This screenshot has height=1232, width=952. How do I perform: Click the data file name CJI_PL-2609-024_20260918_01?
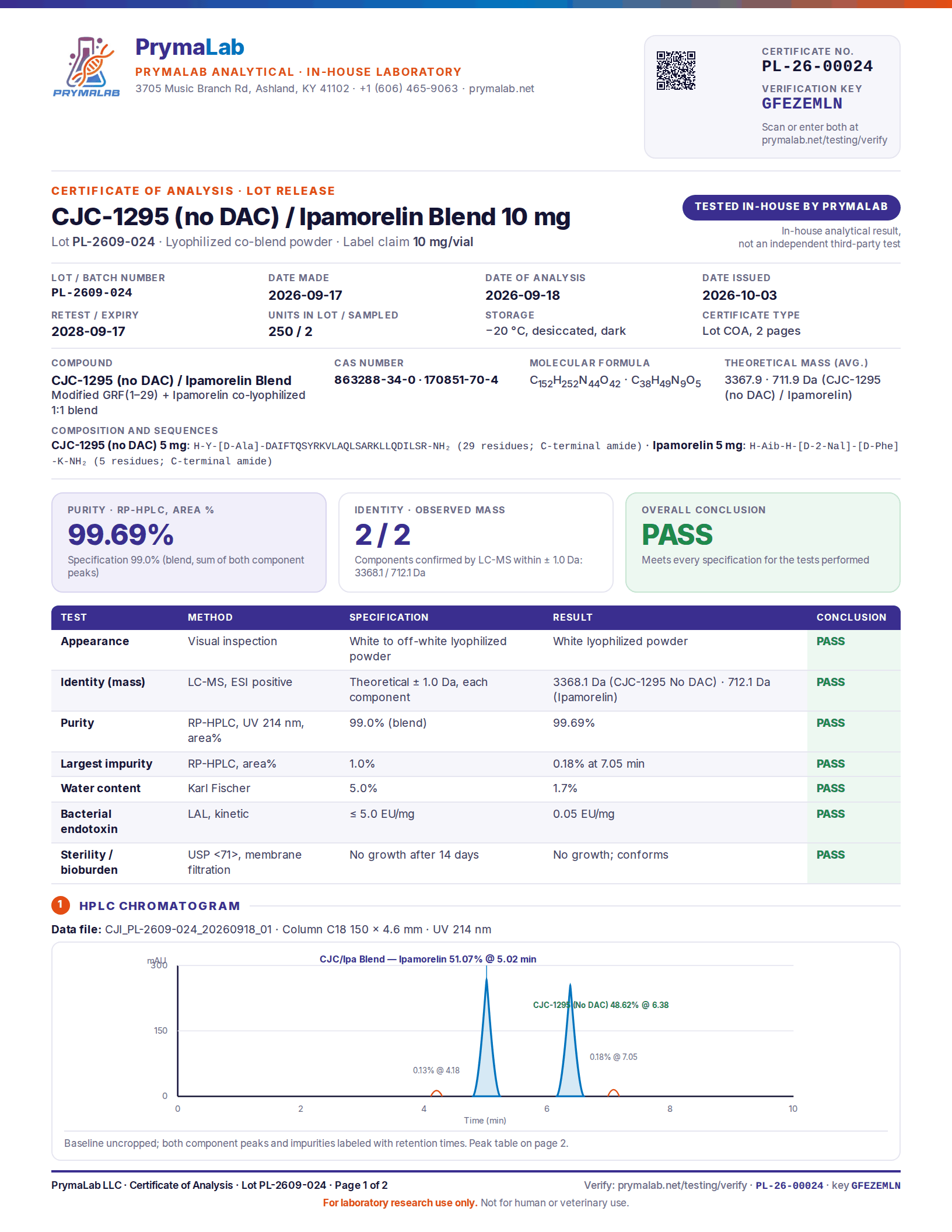188,929
